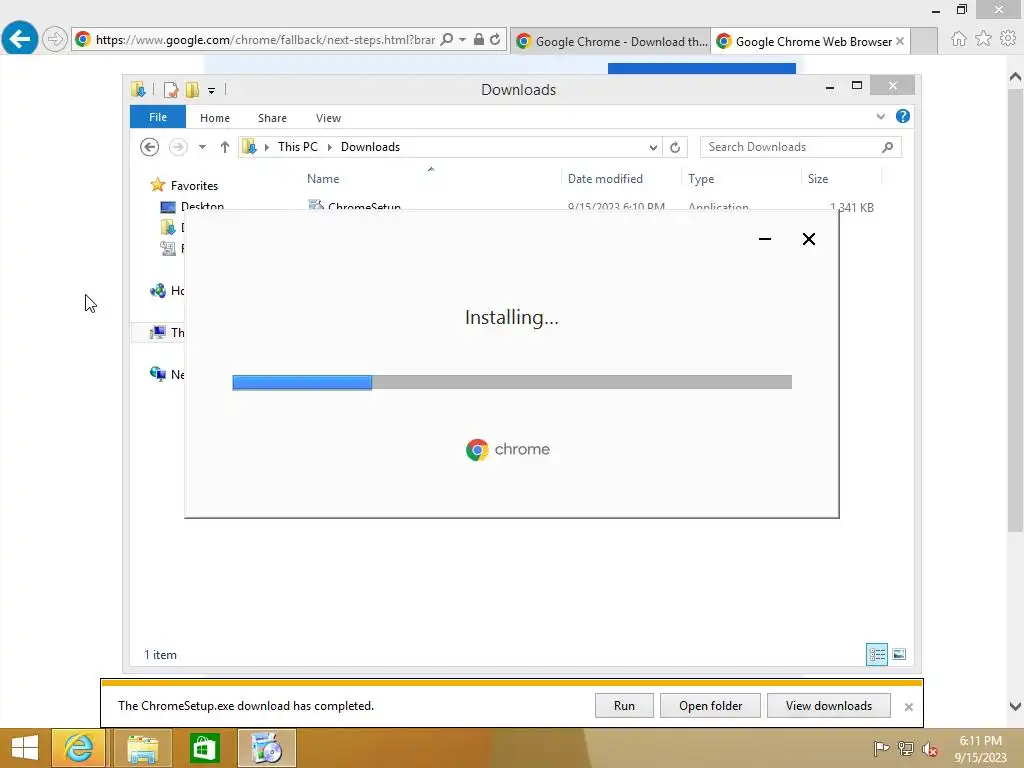This screenshot has height=768, width=1024.
Task: Close the Chrome Installing dialog
Action: point(808,239)
